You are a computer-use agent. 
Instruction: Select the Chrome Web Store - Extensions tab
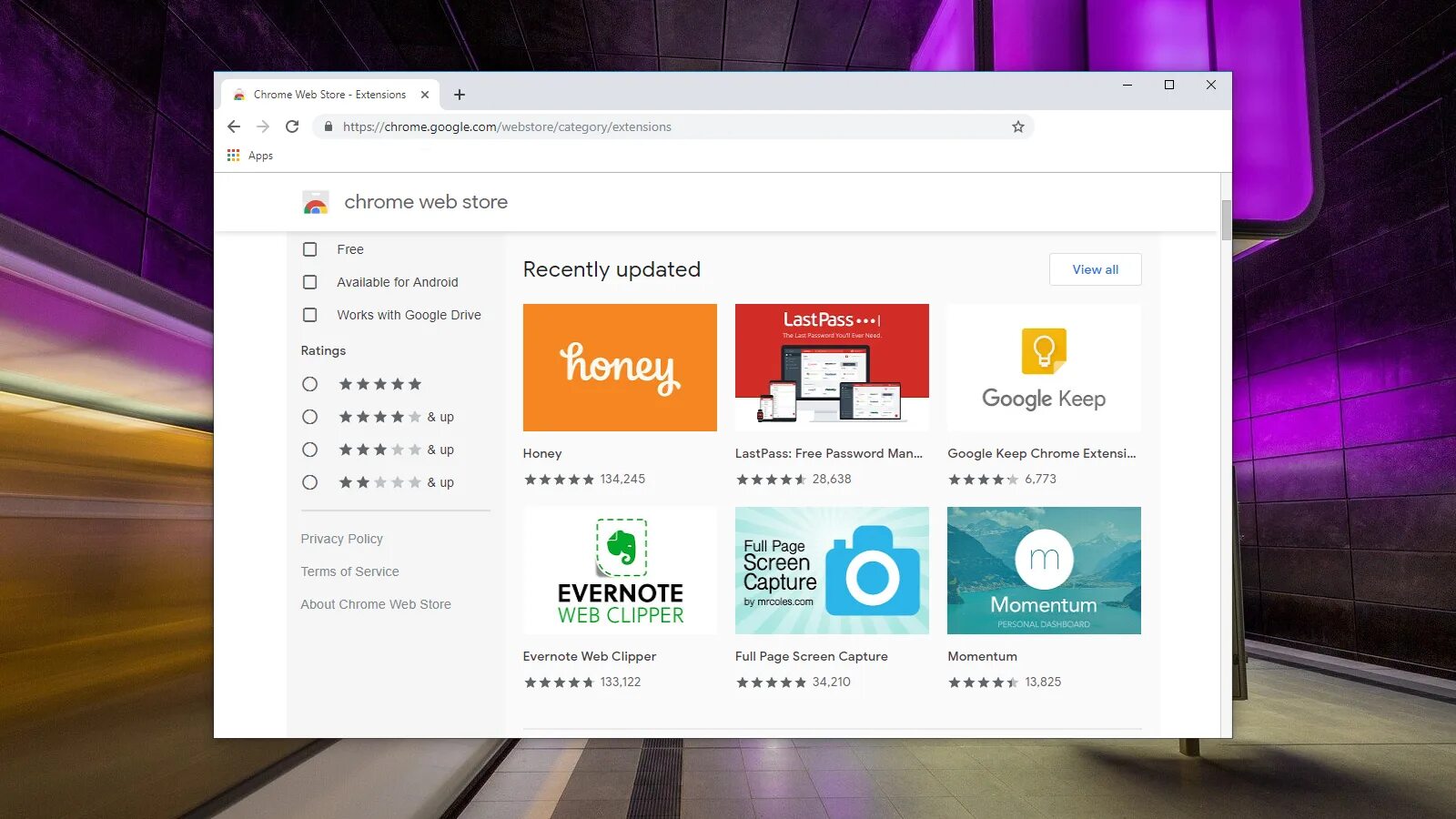tap(330, 95)
